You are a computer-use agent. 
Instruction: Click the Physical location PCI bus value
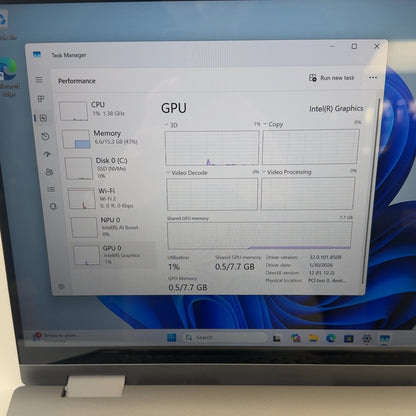(x=327, y=280)
